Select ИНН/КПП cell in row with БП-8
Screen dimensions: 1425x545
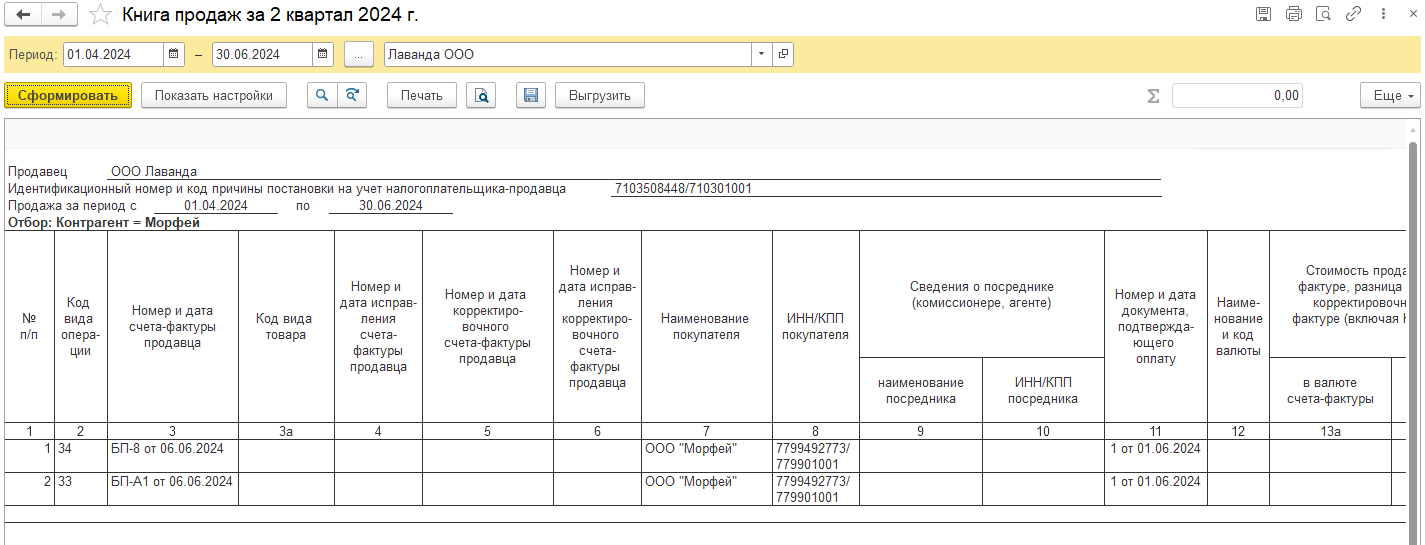[816, 457]
